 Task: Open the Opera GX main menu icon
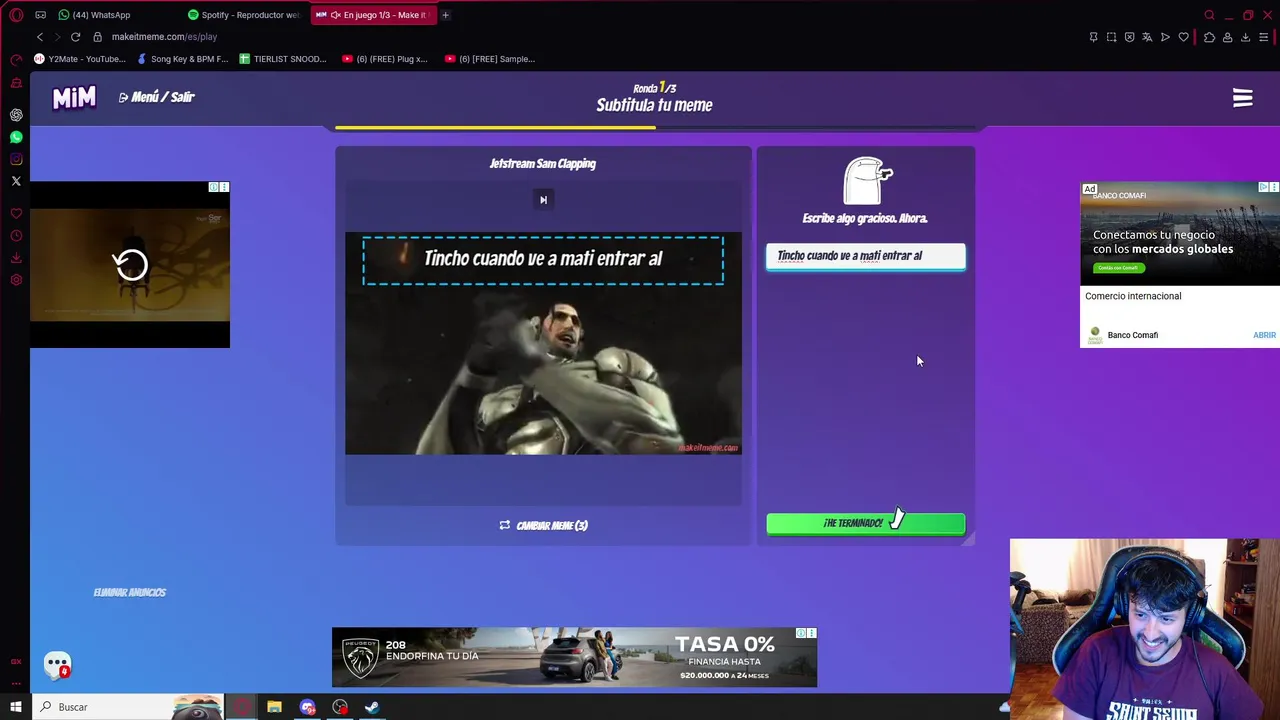[x=16, y=15]
